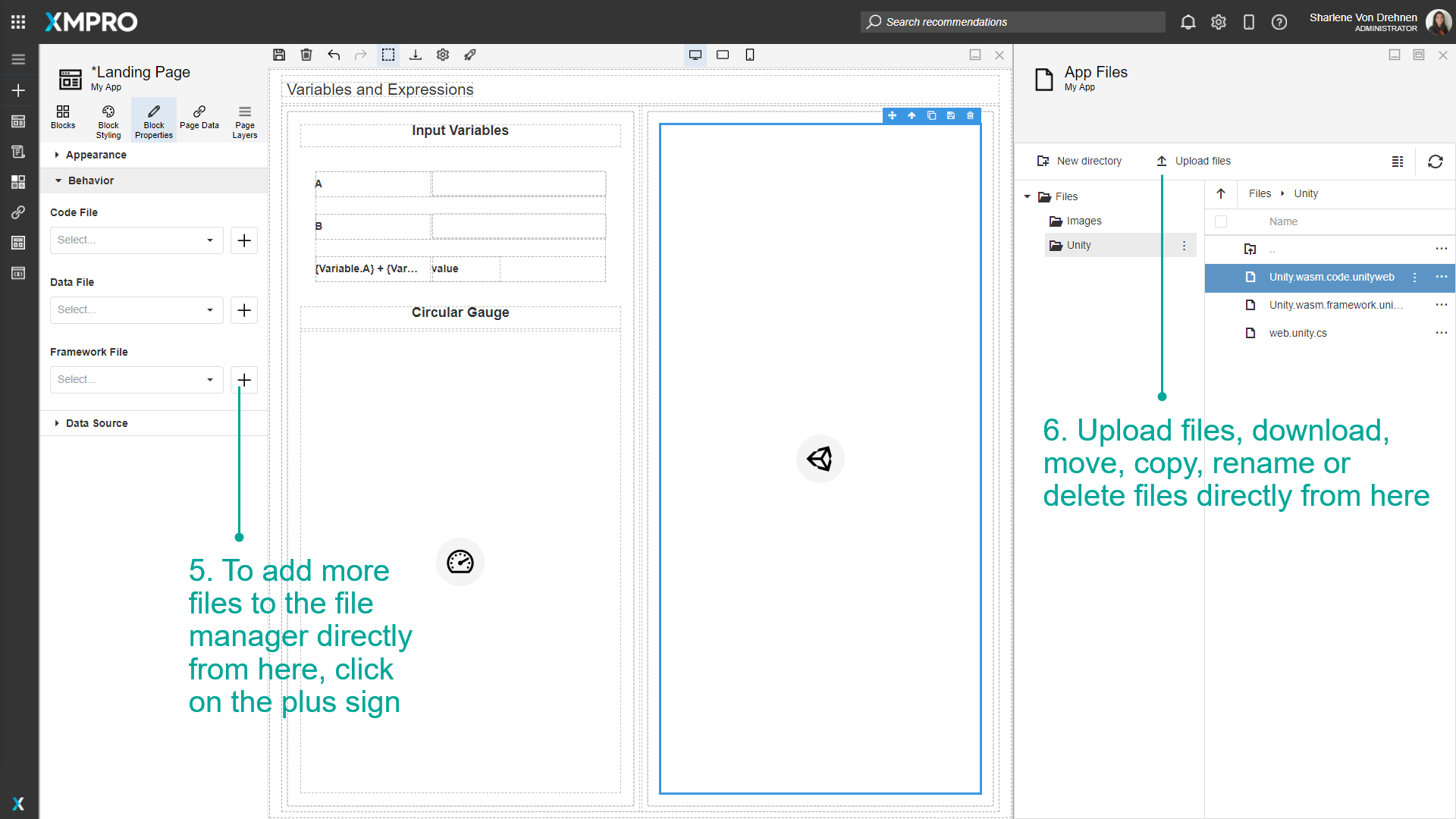Open the Block Styling panel
The width and height of the screenshot is (1456, 819).
108,119
